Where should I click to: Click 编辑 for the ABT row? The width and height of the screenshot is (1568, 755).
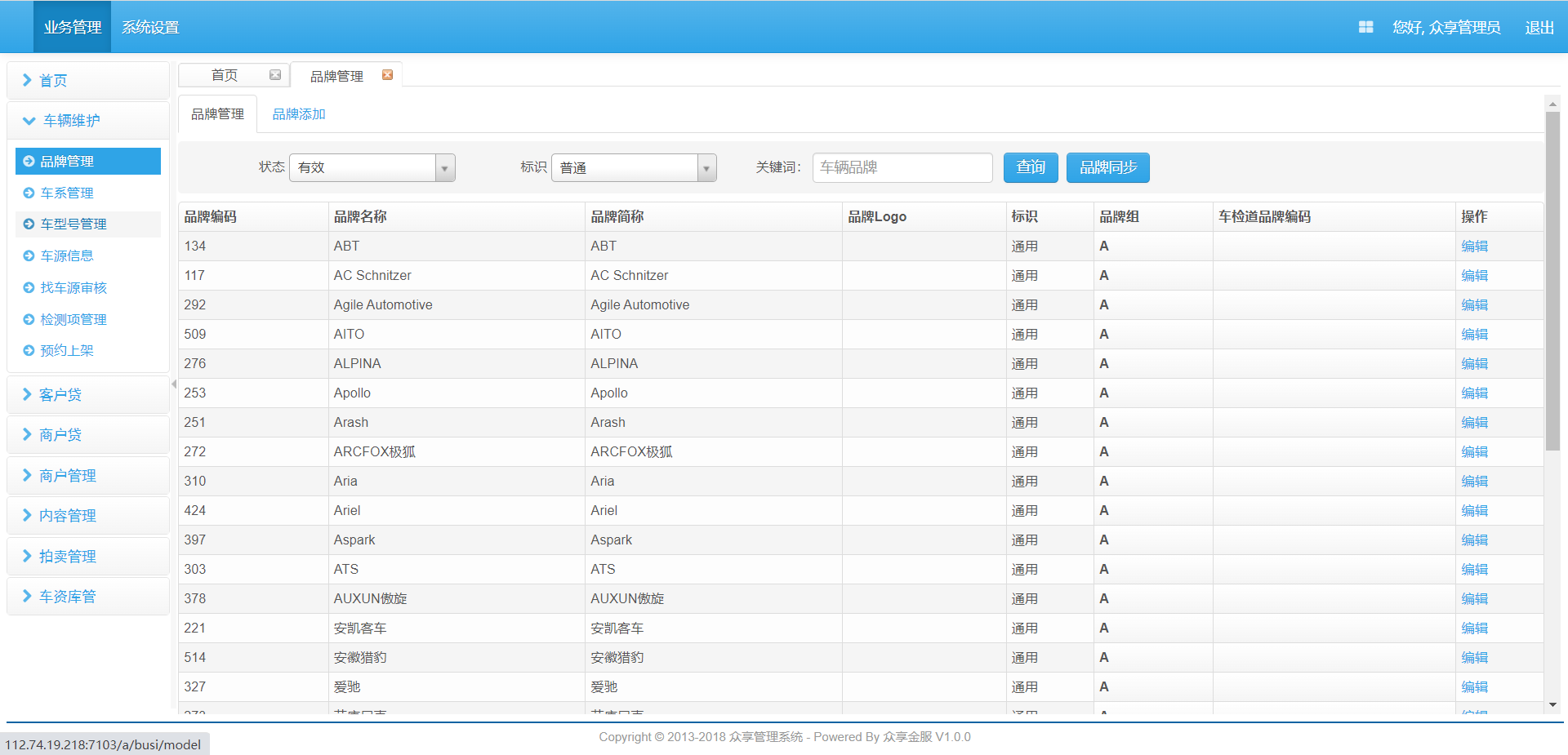[x=1474, y=246]
